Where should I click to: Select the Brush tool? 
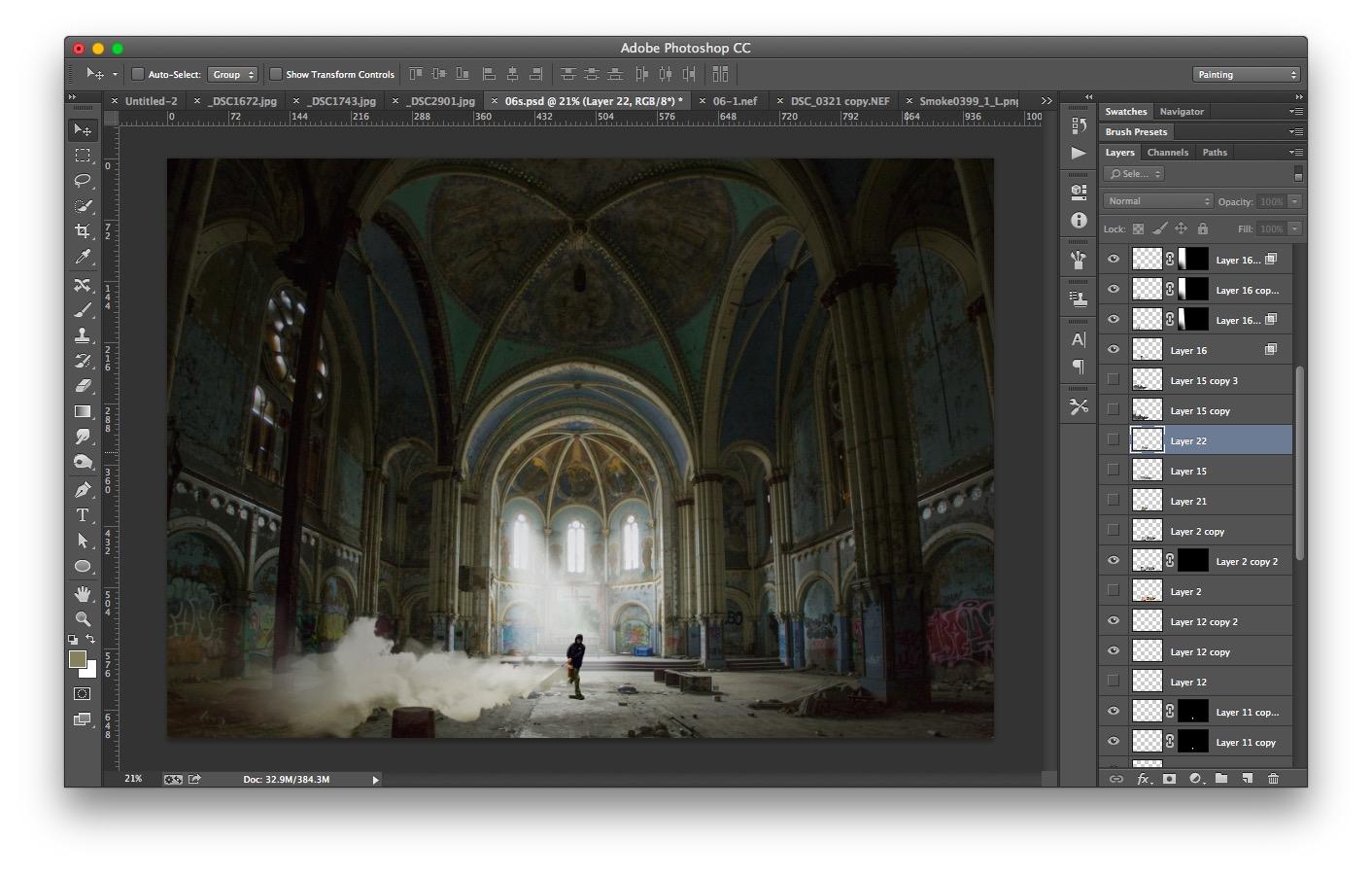click(x=83, y=310)
